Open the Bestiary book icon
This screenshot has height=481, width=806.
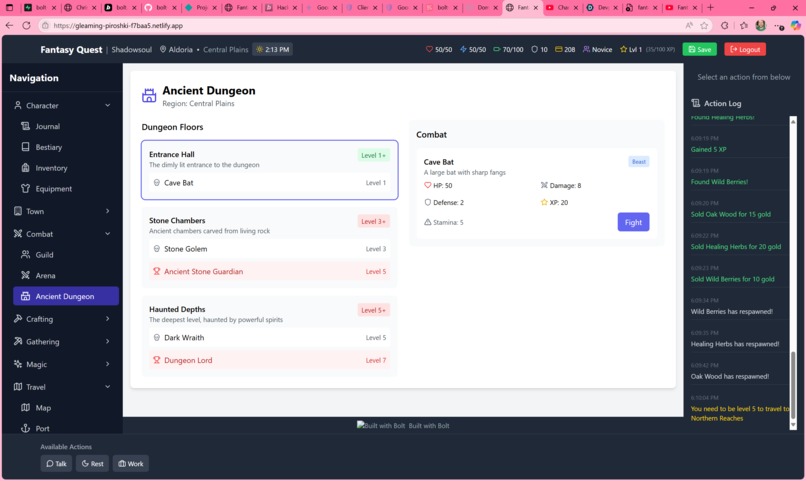25,147
